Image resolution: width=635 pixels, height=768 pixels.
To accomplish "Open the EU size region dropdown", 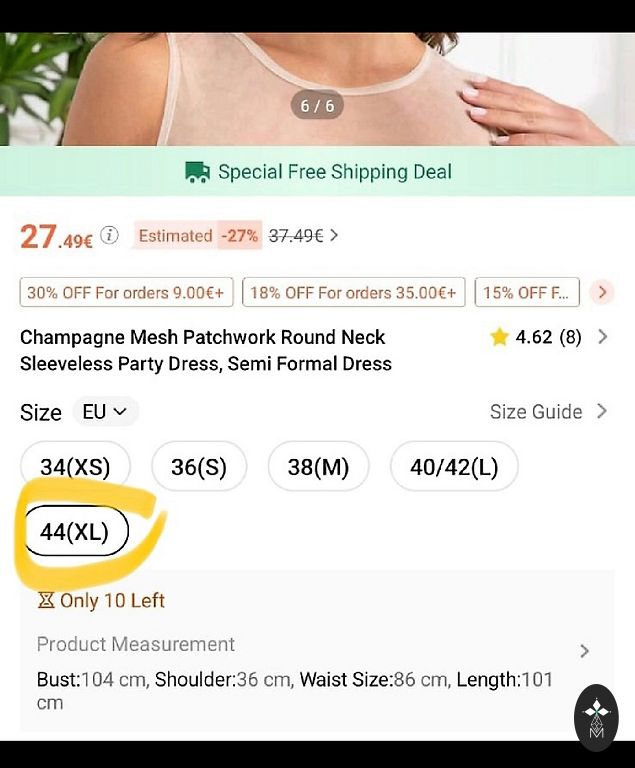I will coord(104,412).
